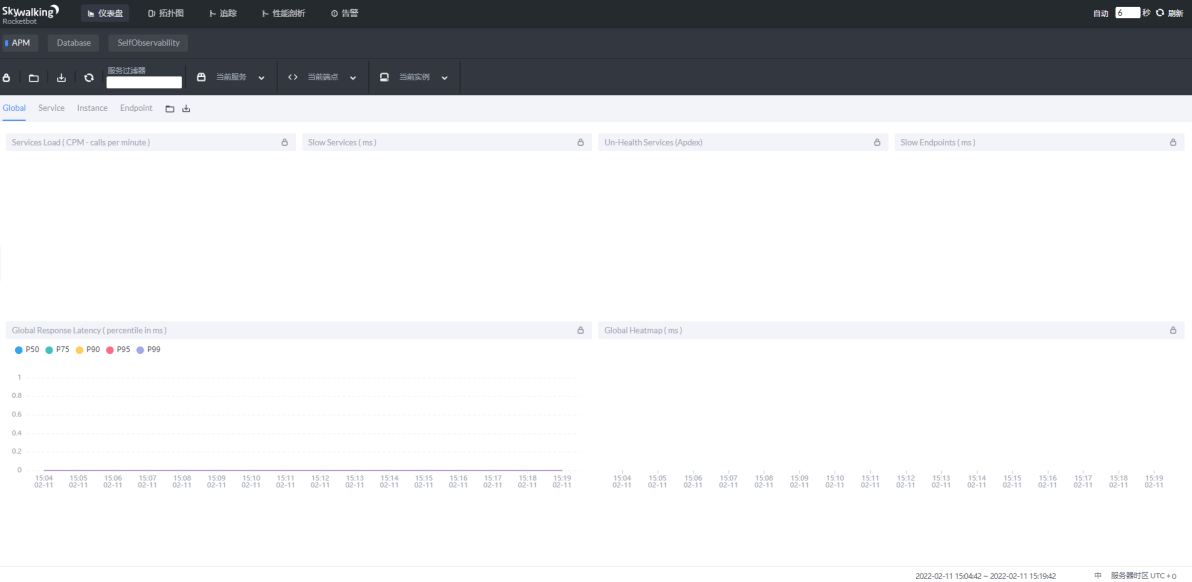Switch to the Service tab
The height and width of the screenshot is (582, 1192).
click(x=52, y=108)
